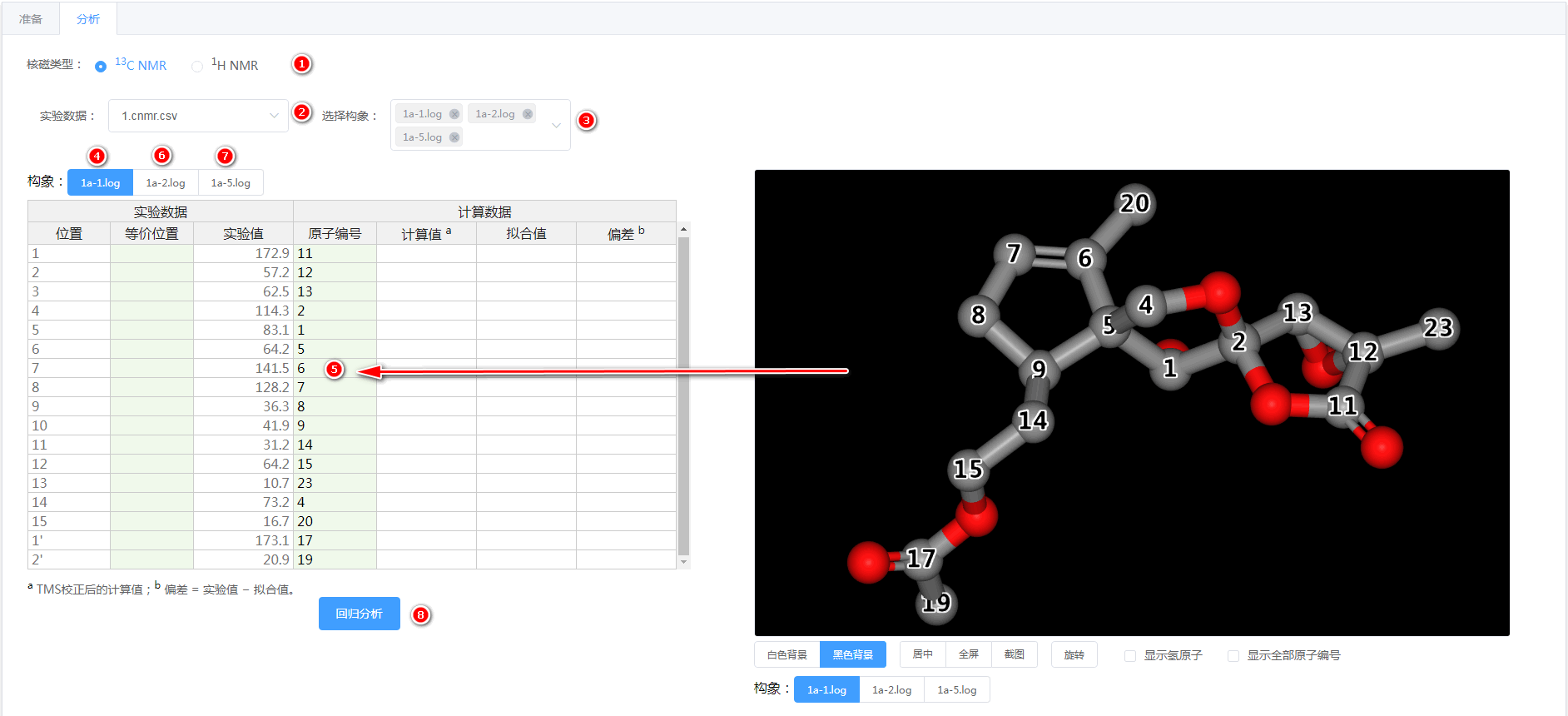
Task: Click the position cell labeled 2'
Action: pos(69,559)
